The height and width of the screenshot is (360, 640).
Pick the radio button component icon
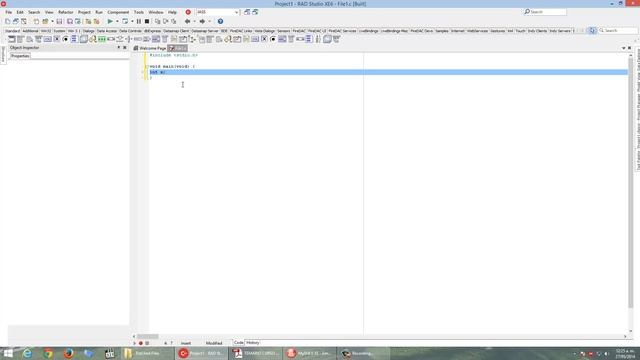[x=65, y=39]
